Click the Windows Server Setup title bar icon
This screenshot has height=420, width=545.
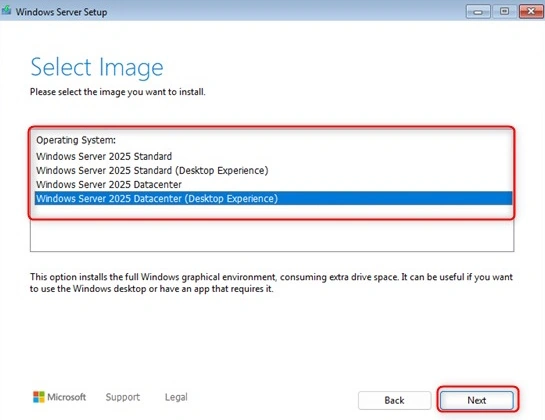(6, 10)
